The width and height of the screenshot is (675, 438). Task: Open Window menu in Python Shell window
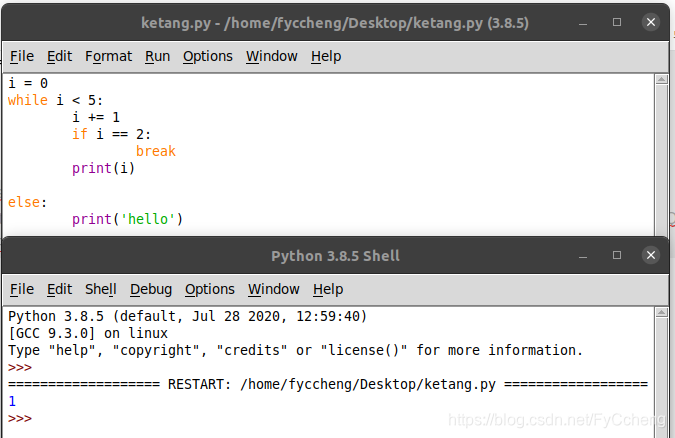pos(274,289)
